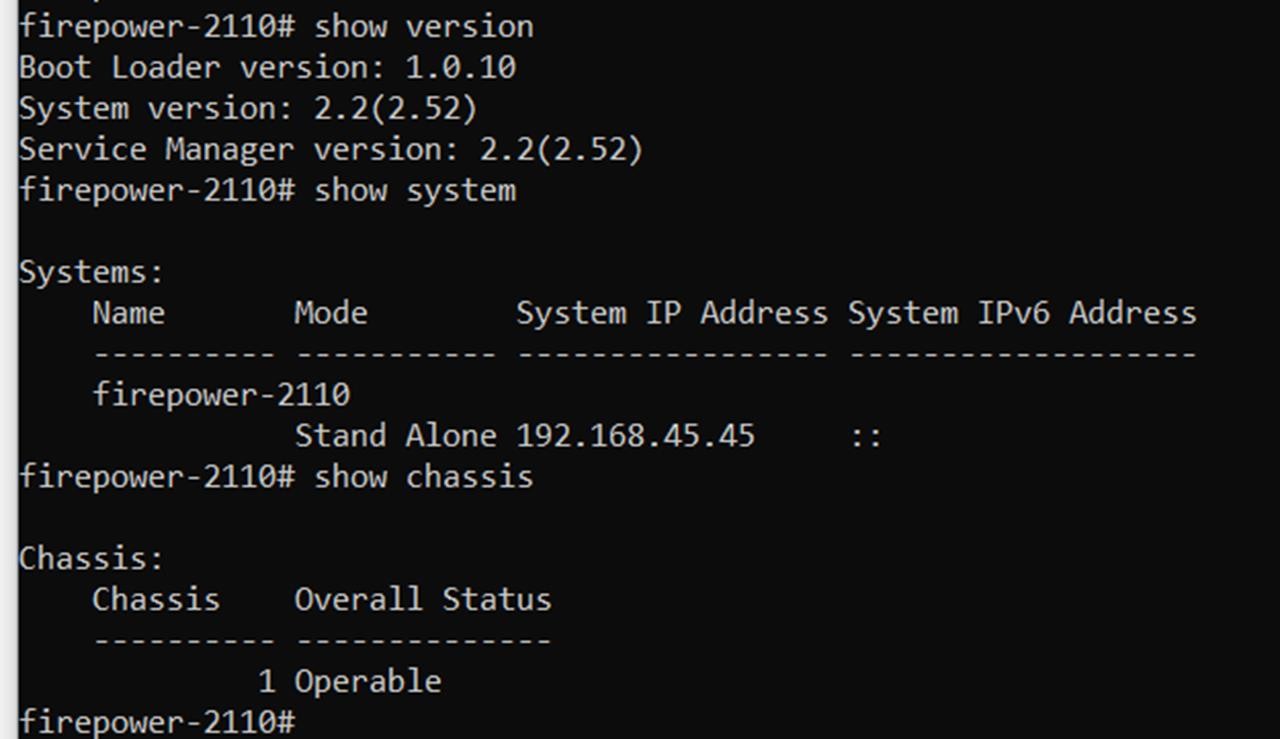The height and width of the screenshot is (739, 1280).
Task: Click the Service Manager version line
Action: (x=330, y=149)
